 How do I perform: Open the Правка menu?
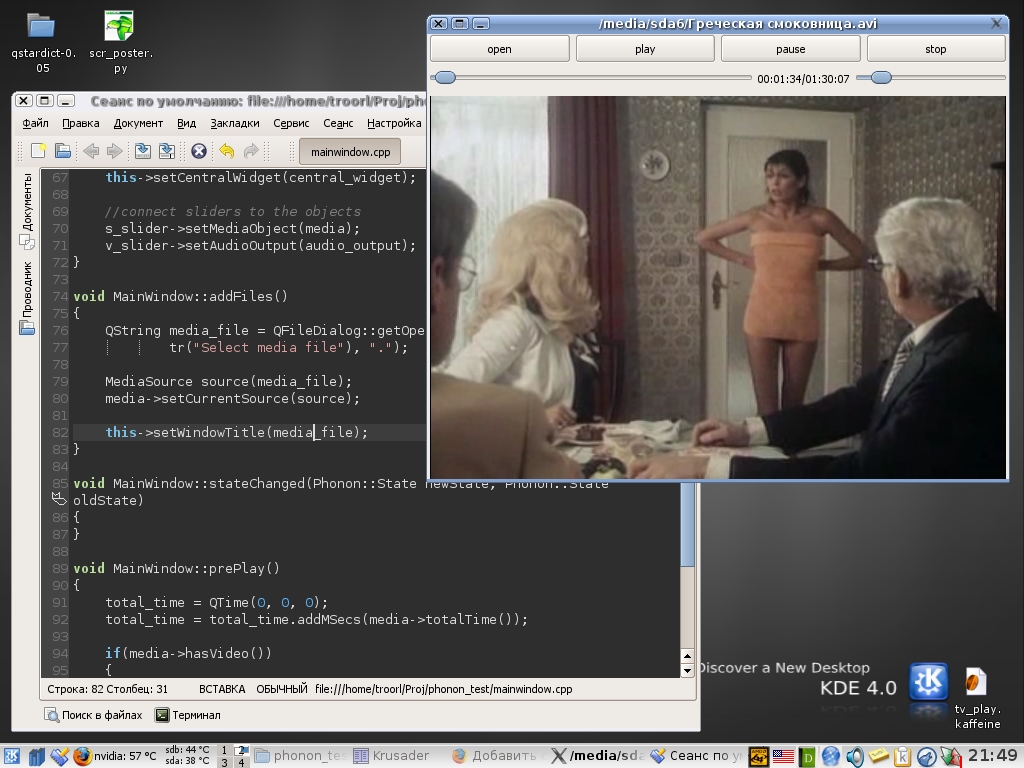point(81,123)
